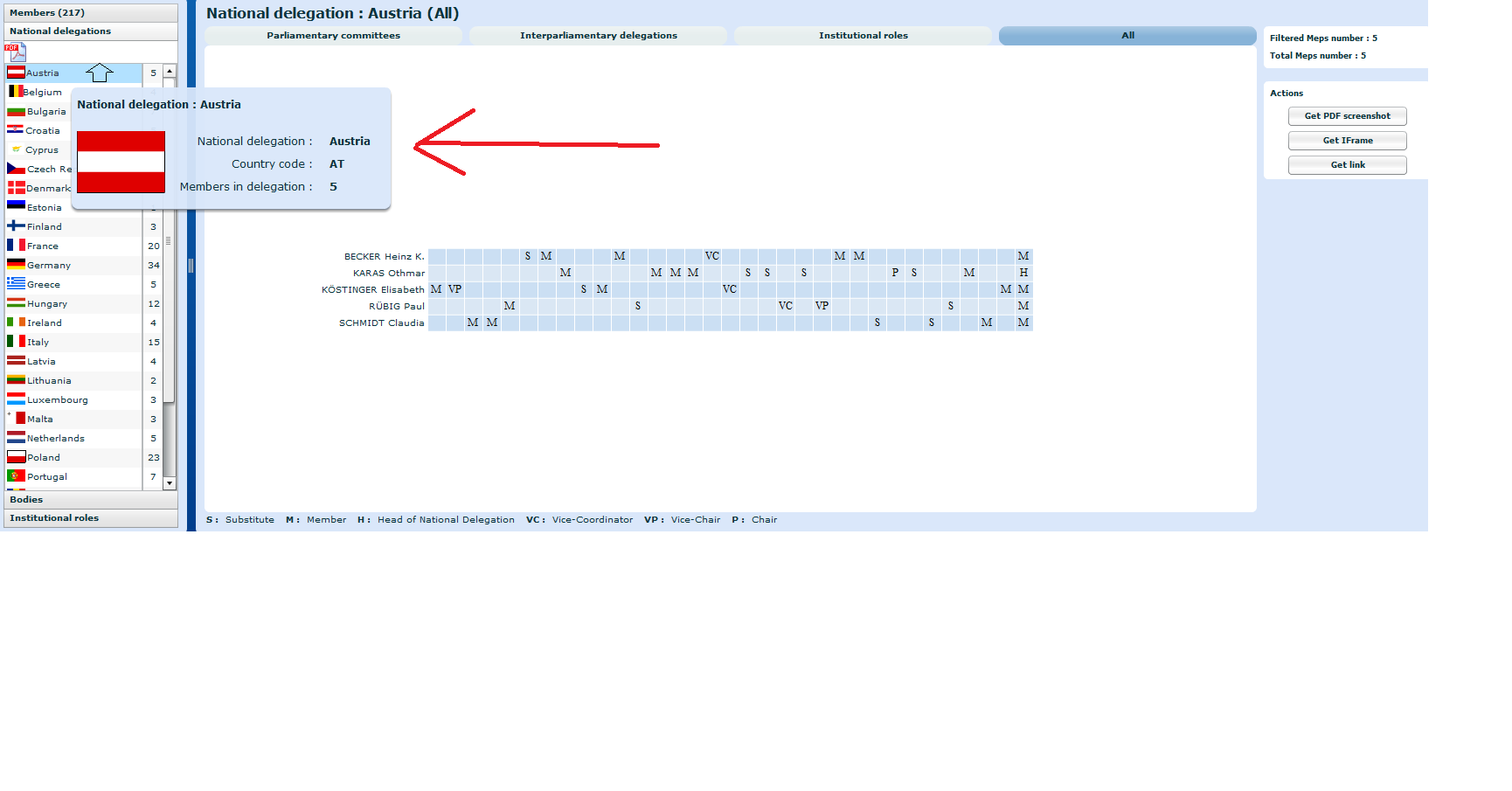This screenshot has height=791, width=1512.
Task: Click the Lithuania flag icon
Action: click(x=16, y=380)
